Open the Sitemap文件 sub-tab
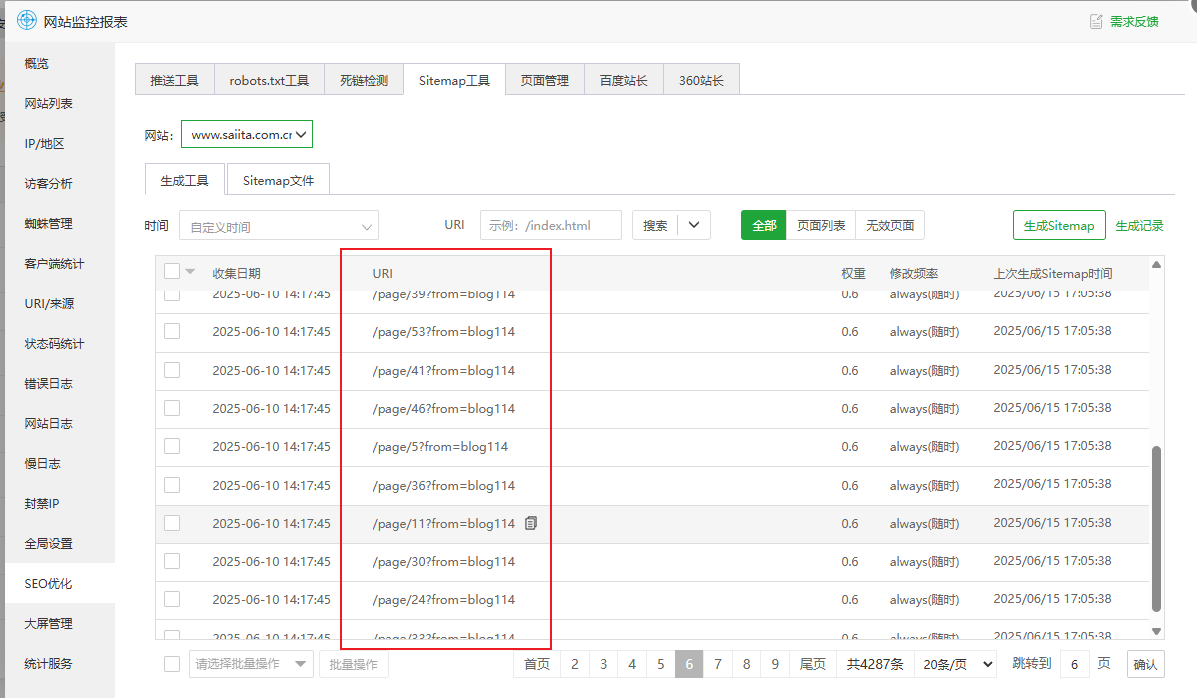Screen dimensions: 1197x698 [278, 180]
